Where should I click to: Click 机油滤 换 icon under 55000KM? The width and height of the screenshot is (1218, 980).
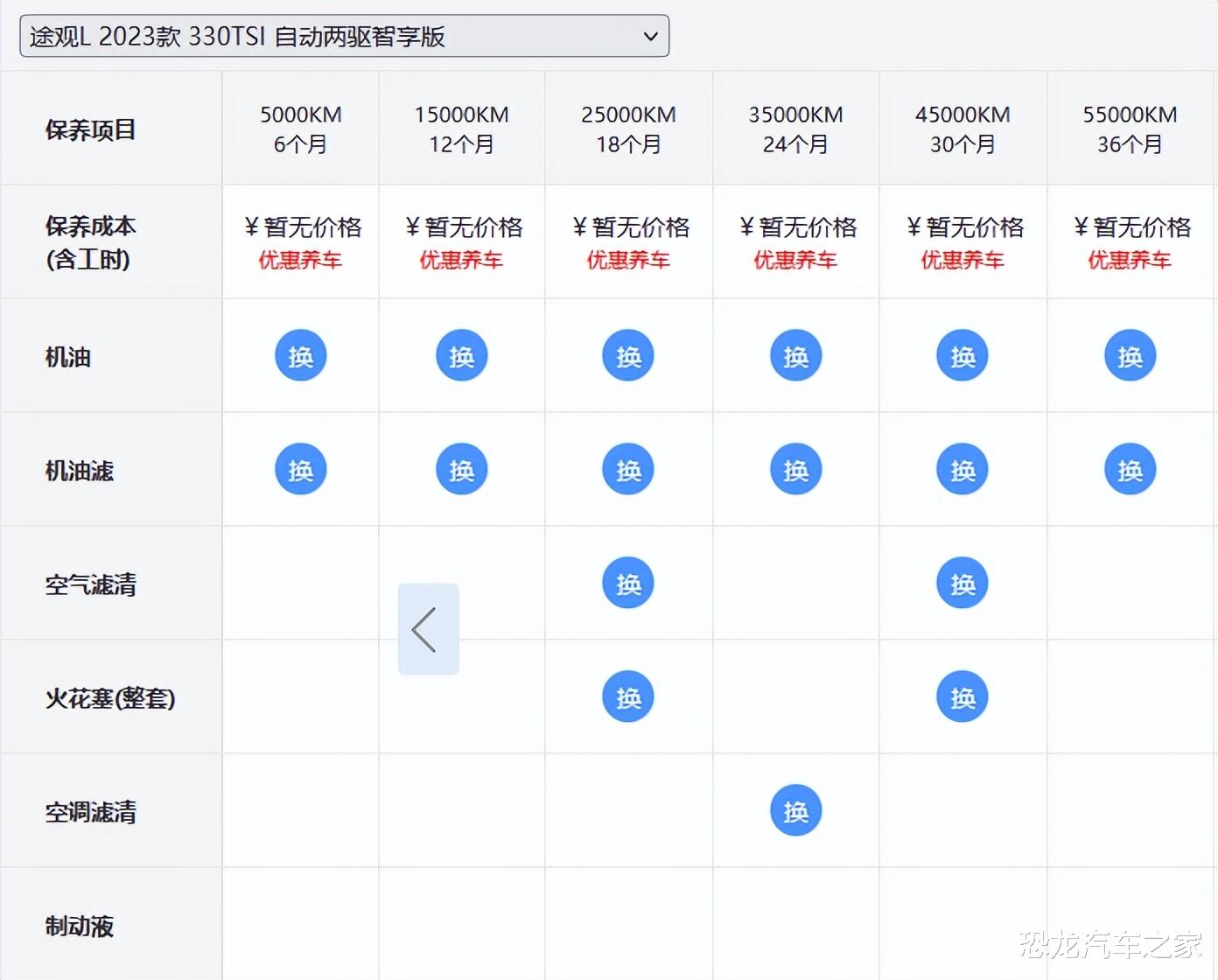coord(1130,470)
